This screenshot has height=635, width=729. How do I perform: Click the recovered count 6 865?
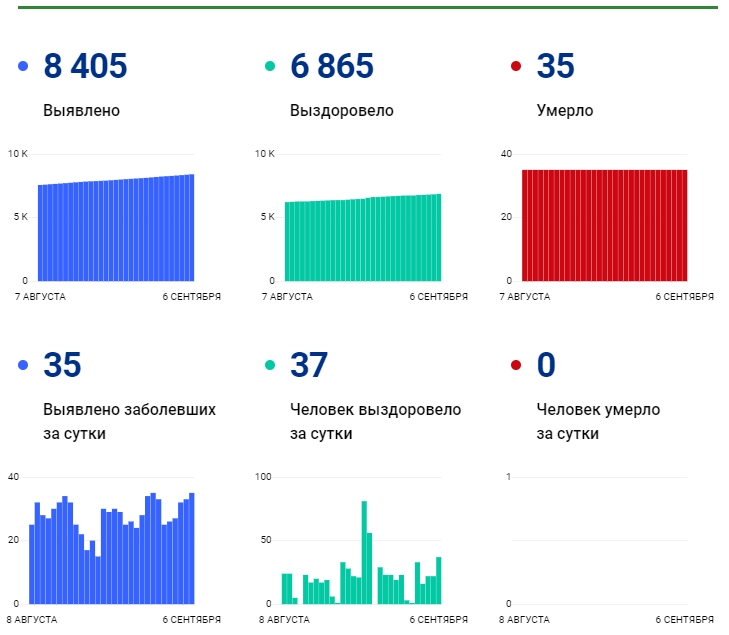(x=332, y=66)
